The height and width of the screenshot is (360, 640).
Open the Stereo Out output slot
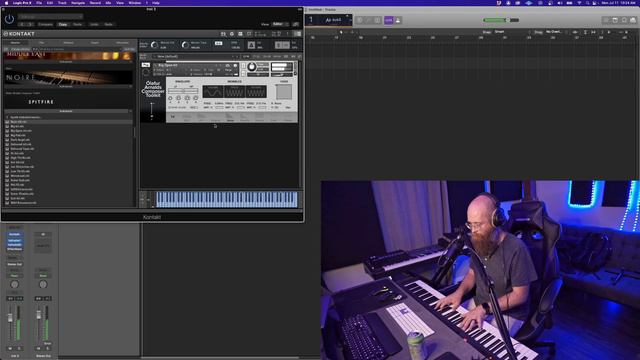(x=14, y=264)
